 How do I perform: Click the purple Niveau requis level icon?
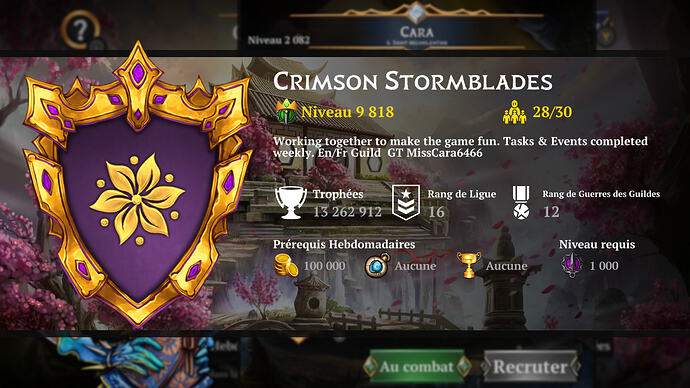click(572, 265)
